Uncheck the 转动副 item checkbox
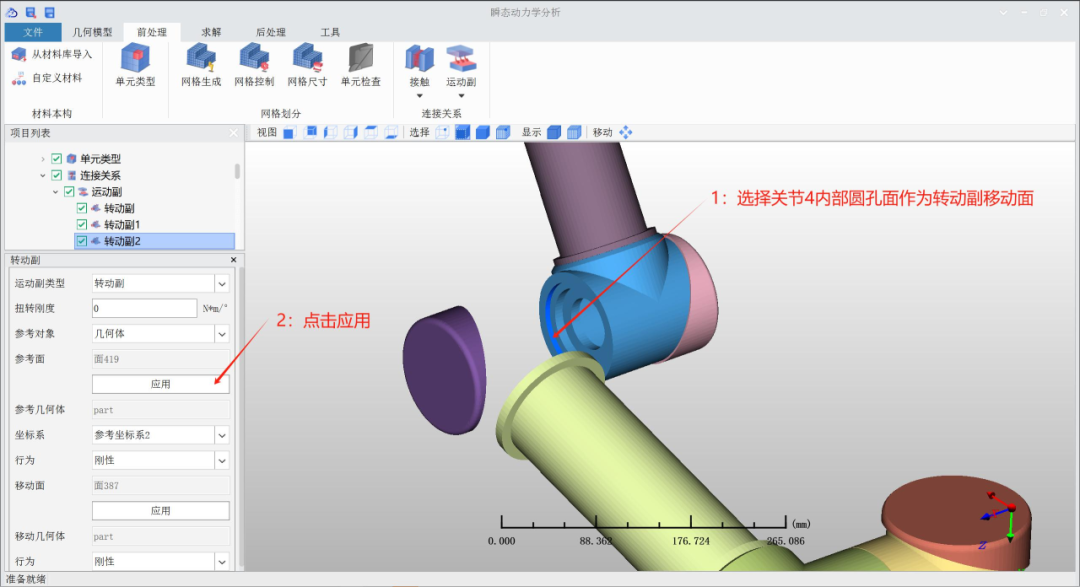The width and height of the screenshot is (1080, 587). [81, 208]
